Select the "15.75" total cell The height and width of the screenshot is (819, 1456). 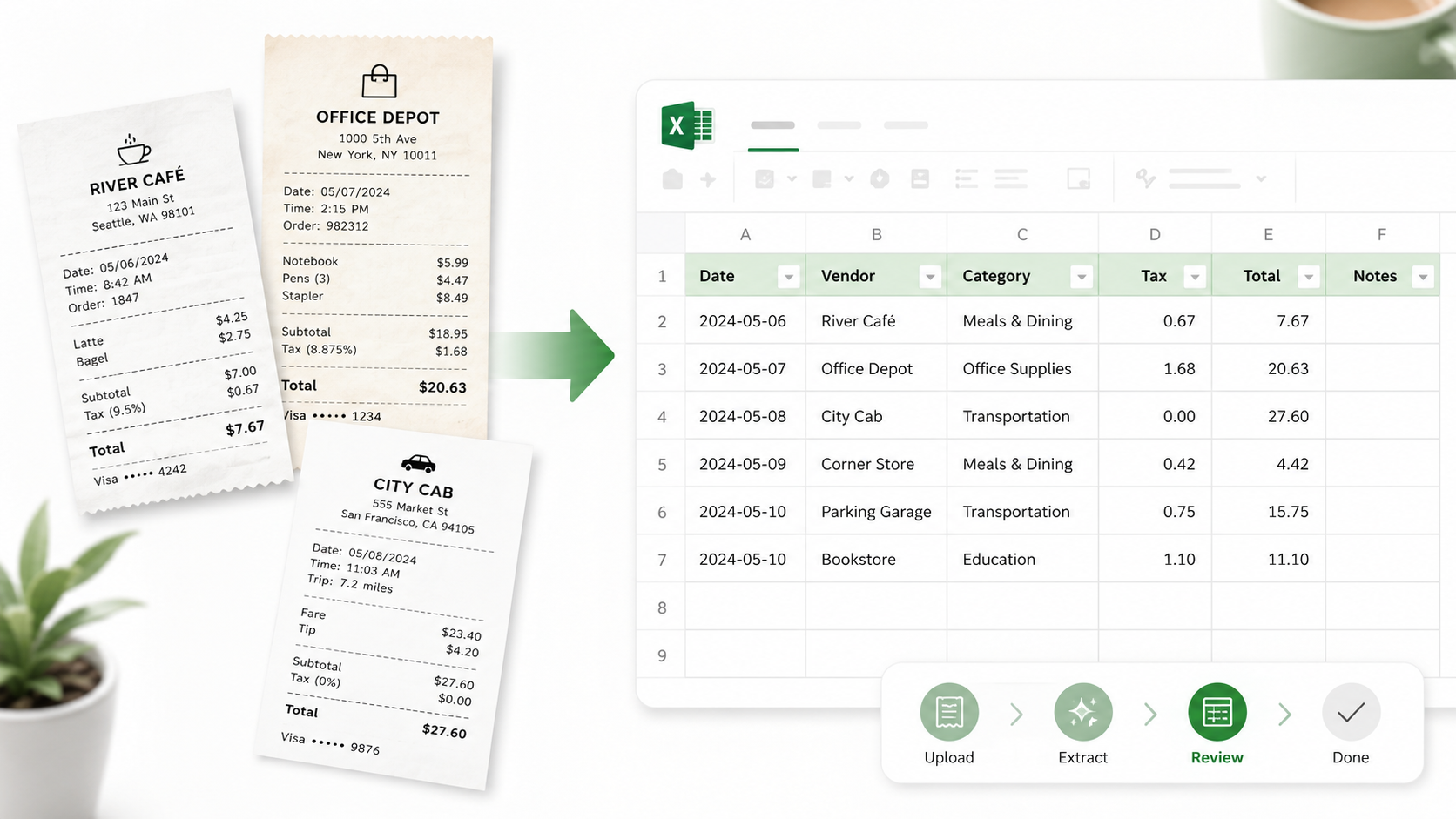tap(1269, 512)
